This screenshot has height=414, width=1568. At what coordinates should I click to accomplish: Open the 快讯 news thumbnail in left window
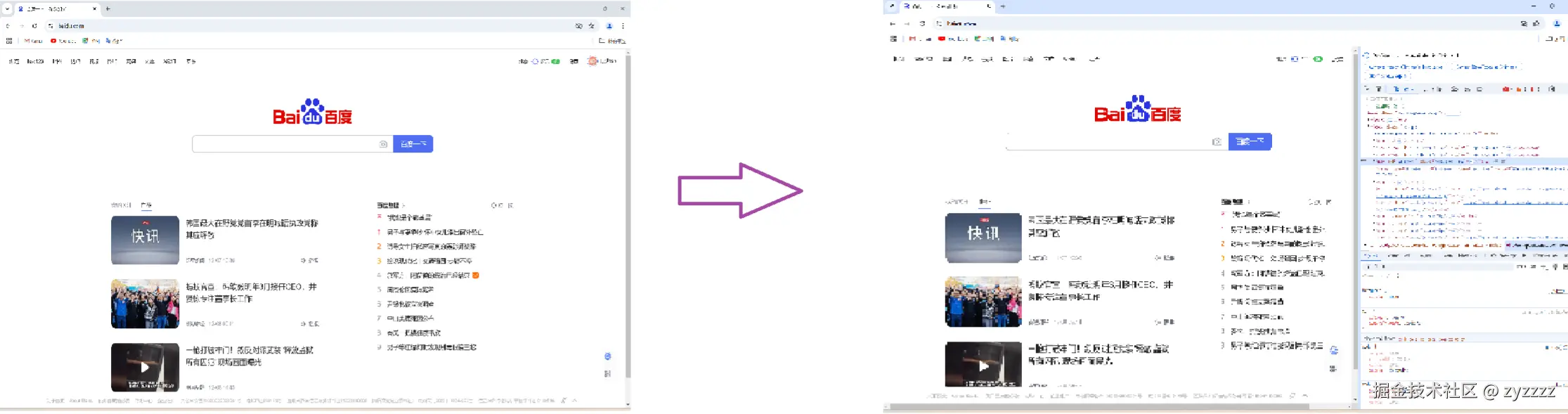(x=145, y=240)
